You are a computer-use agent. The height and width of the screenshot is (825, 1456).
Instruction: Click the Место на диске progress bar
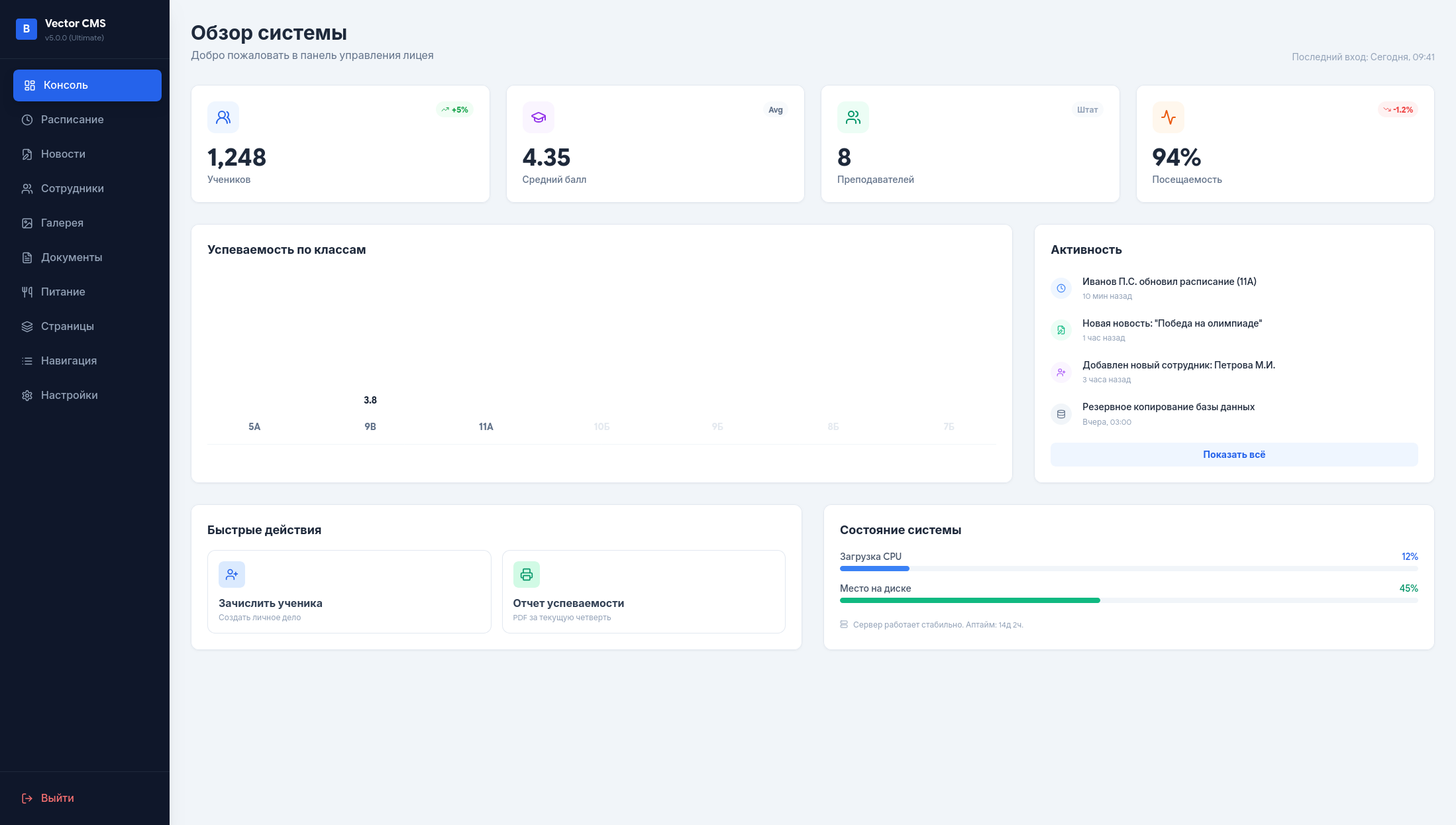tap(1128, 600)
